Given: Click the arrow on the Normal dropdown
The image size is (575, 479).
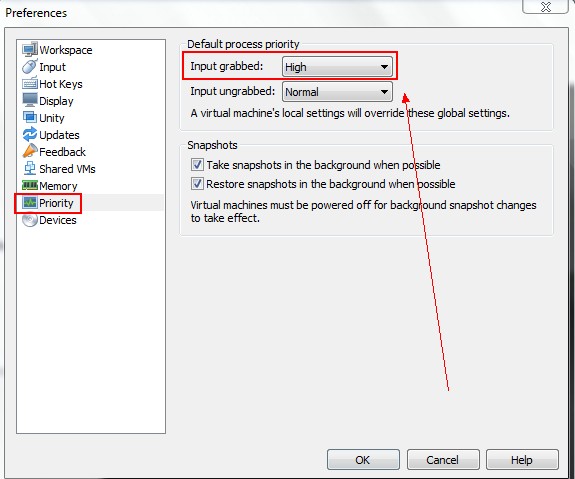Looking at the screenshot, I should tap(384, 92).
